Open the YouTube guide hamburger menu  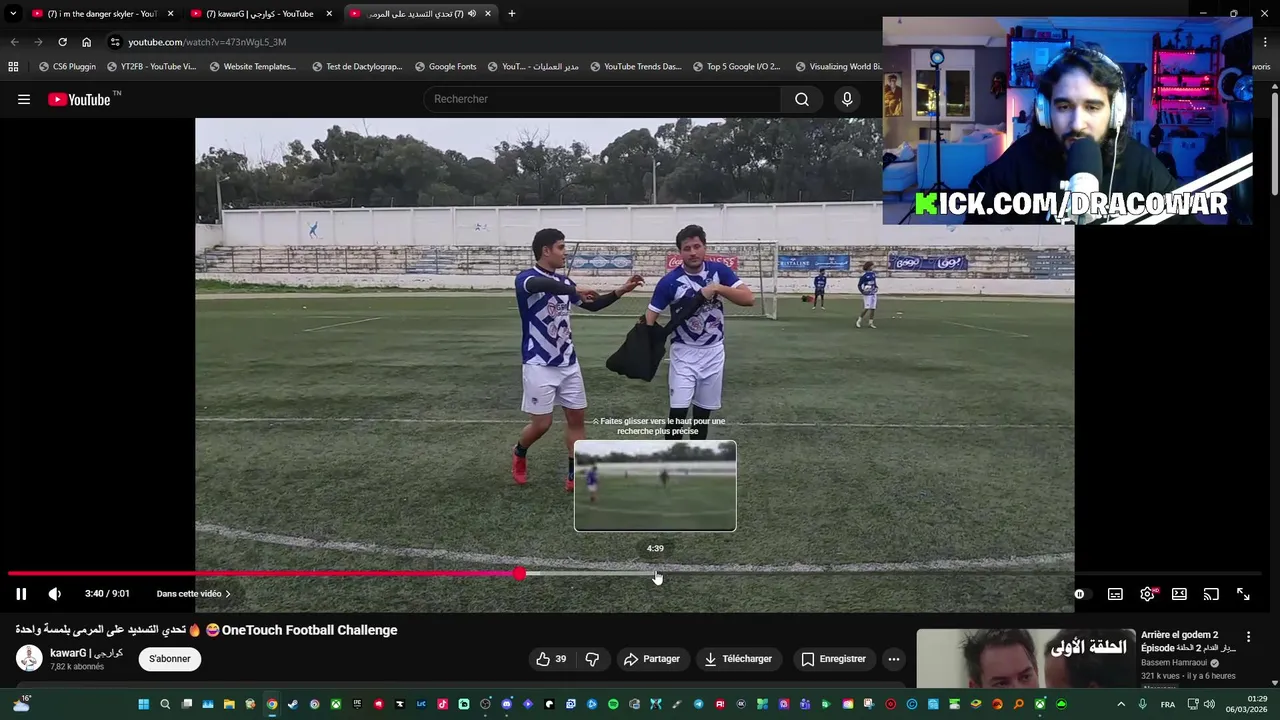(x=24, y=99)
